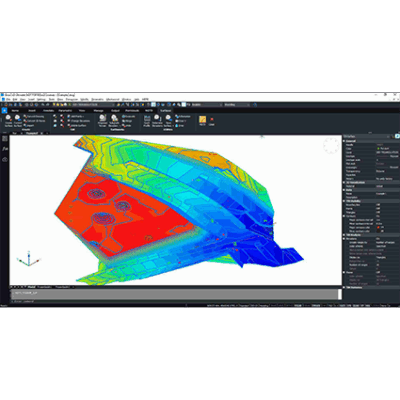The height and width of the screenshot is (400, 400).
Task: Click the blue pin icon atop Properties panel
Action: [x=397, y=136]
